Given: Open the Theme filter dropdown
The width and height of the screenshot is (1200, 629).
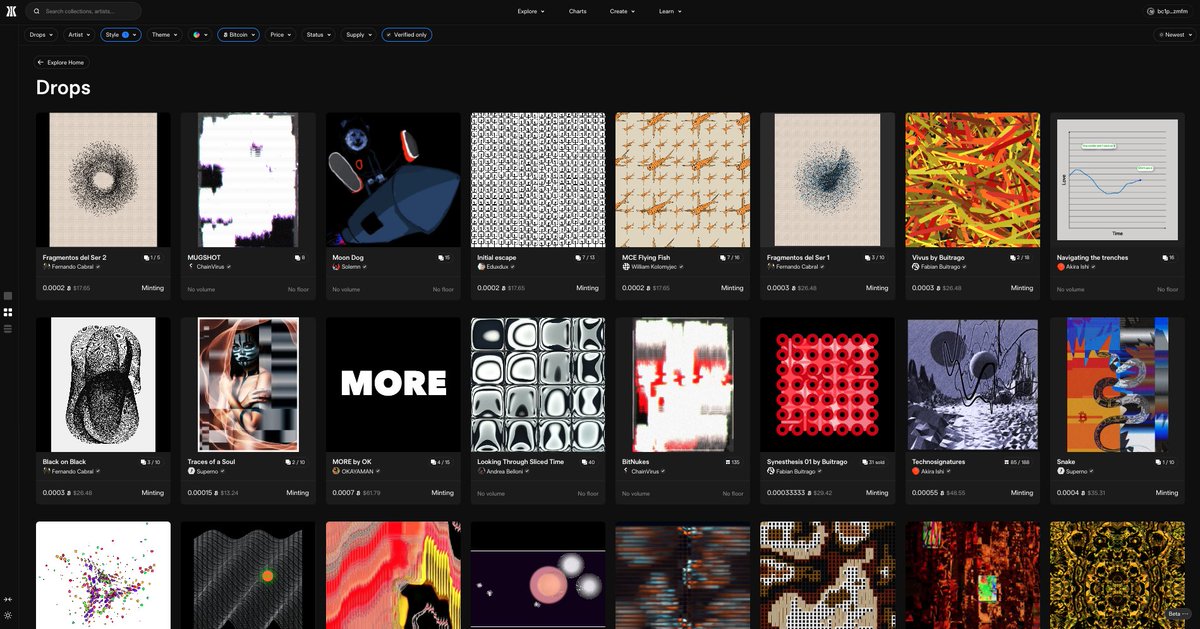Looking at the screenshot, I should point(164,34).
